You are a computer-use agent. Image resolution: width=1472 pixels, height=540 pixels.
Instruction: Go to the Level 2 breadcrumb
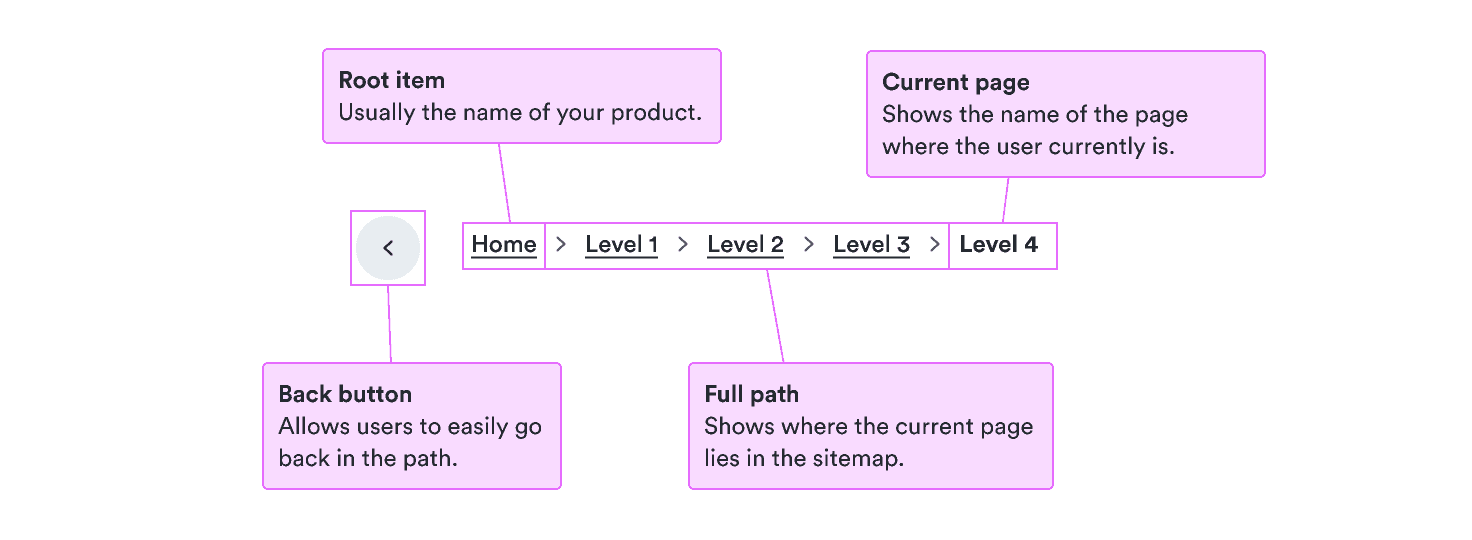click(745, 245)
